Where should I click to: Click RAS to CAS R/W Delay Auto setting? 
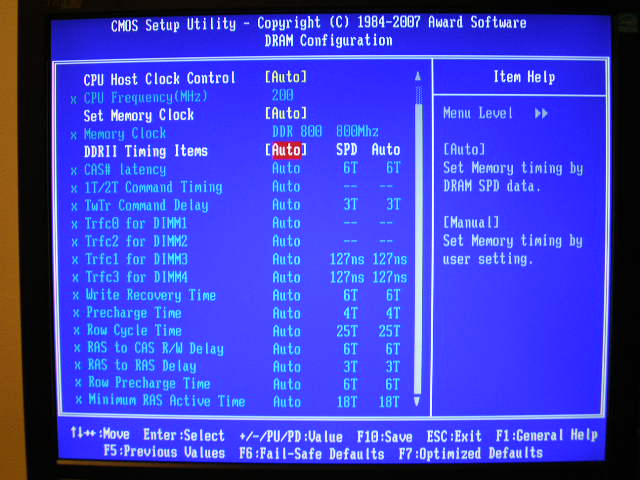click(x=287, y=349)
